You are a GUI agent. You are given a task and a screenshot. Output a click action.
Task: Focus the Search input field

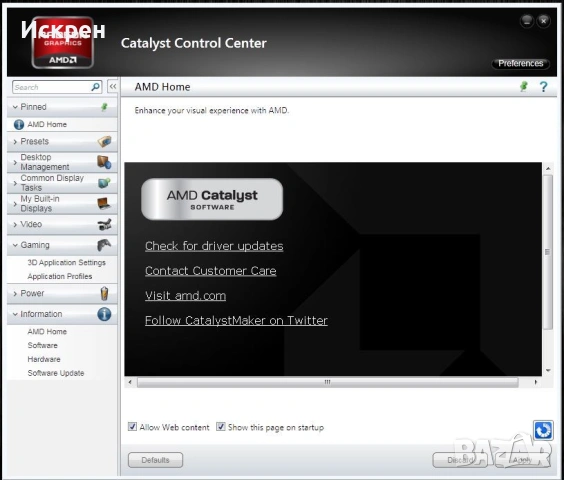(57, 87)
